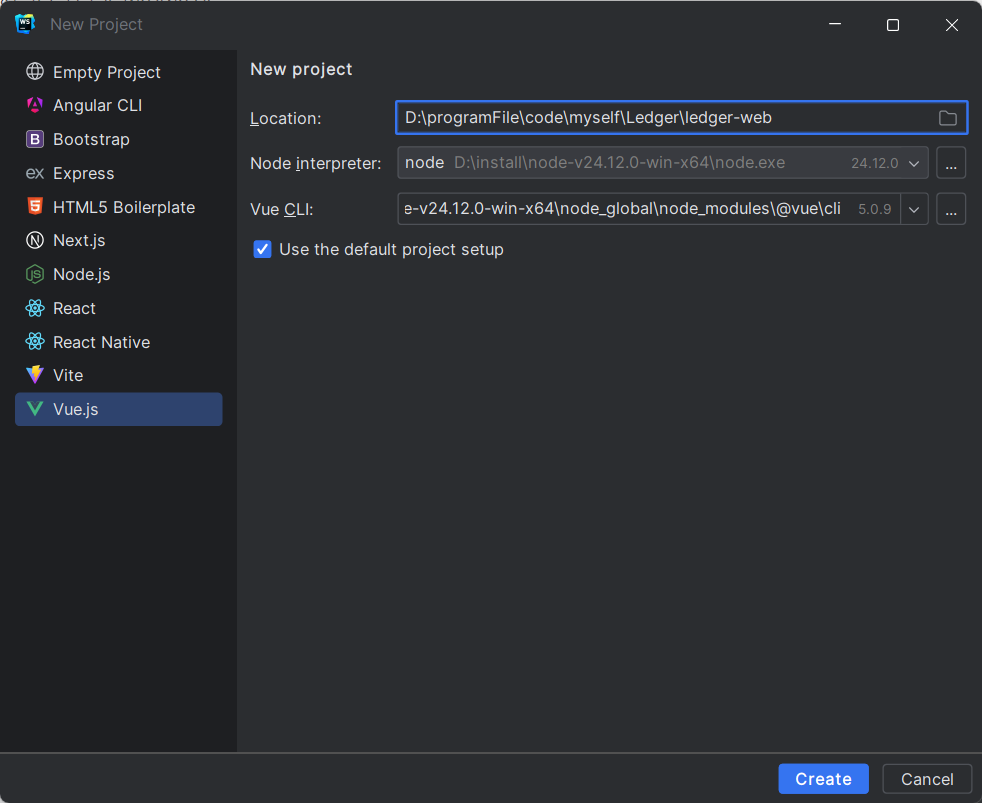Uncheck Use the default project setup

[x=262, y=249]
